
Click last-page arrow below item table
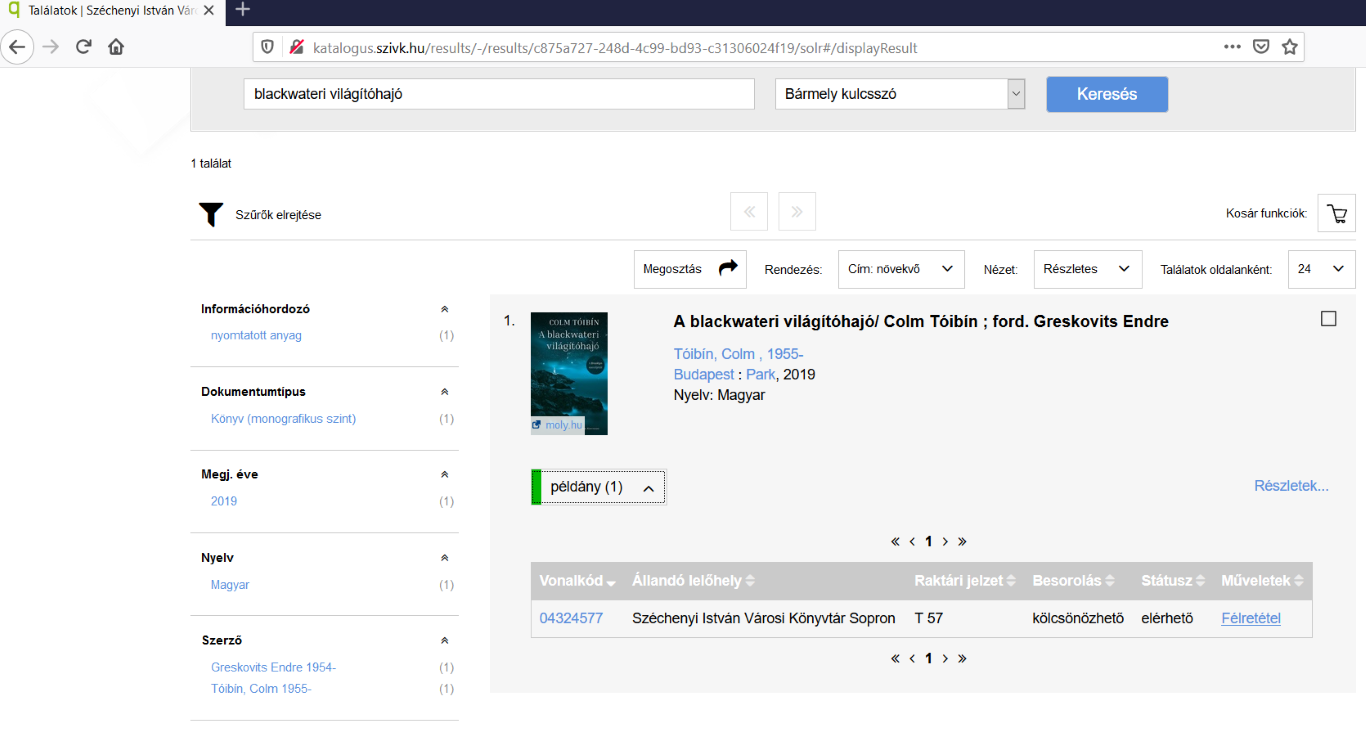(962, 658)
